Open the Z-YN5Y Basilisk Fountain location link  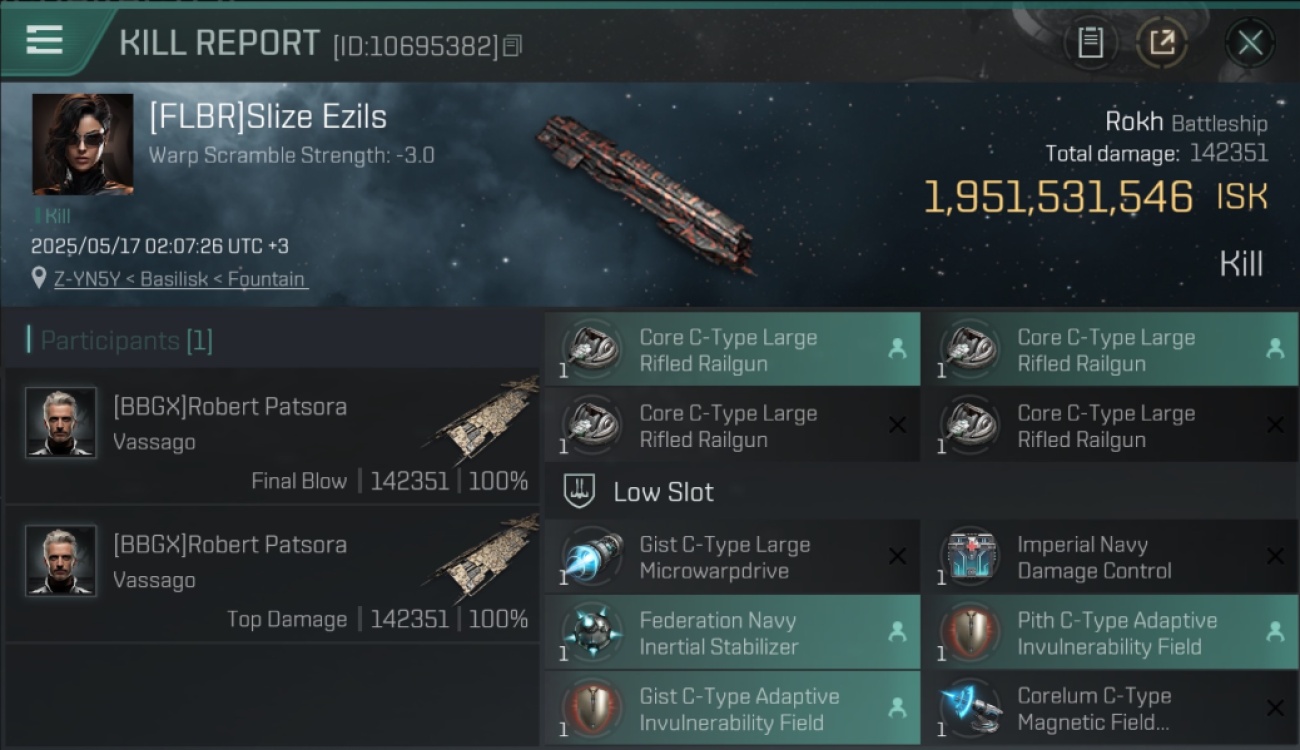pyautogui.click(x=180, y=279)
